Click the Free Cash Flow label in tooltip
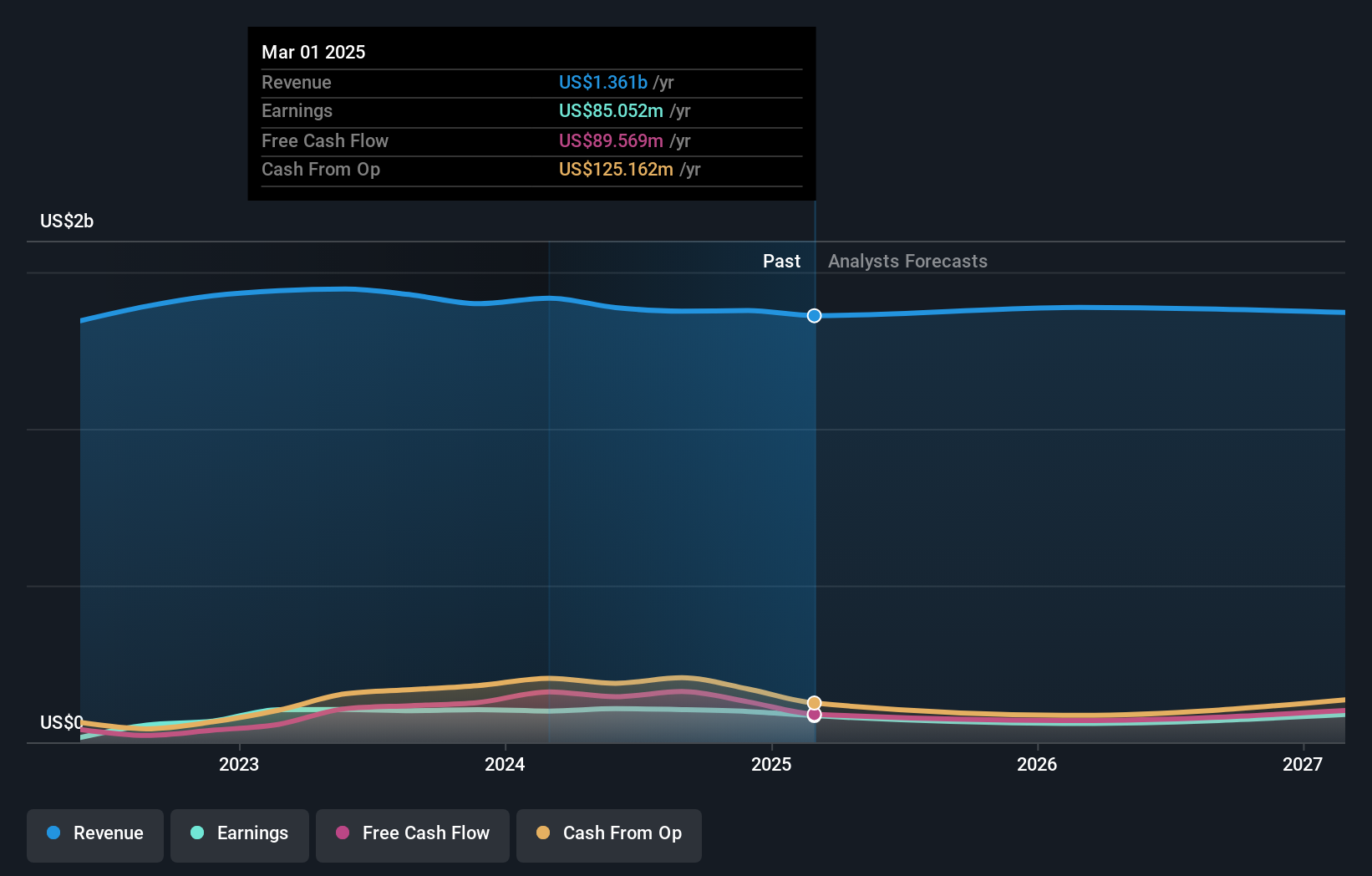The image size is (1372, 876). (325, 141)
